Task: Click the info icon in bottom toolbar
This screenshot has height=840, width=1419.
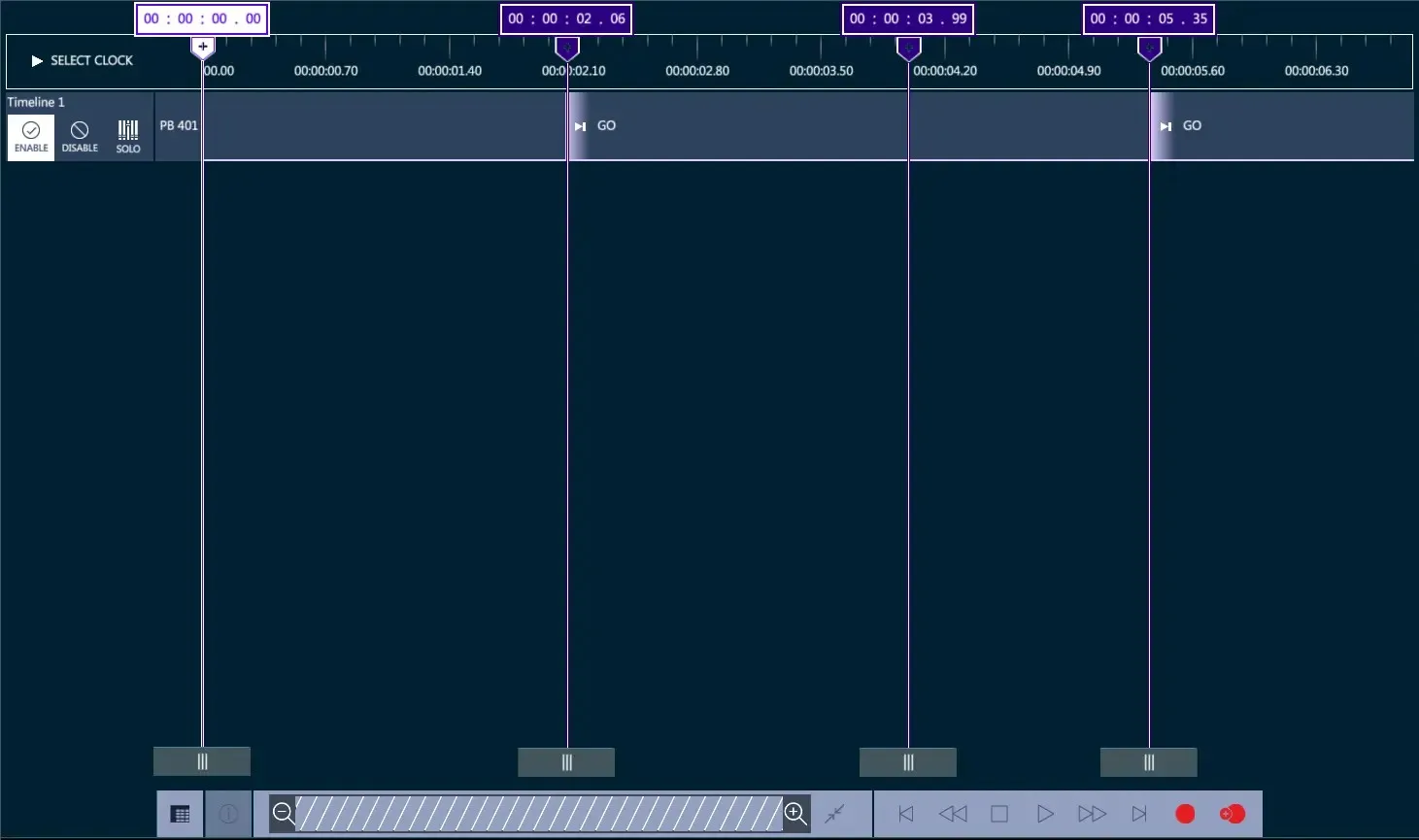Action: (x=228, y=814)
